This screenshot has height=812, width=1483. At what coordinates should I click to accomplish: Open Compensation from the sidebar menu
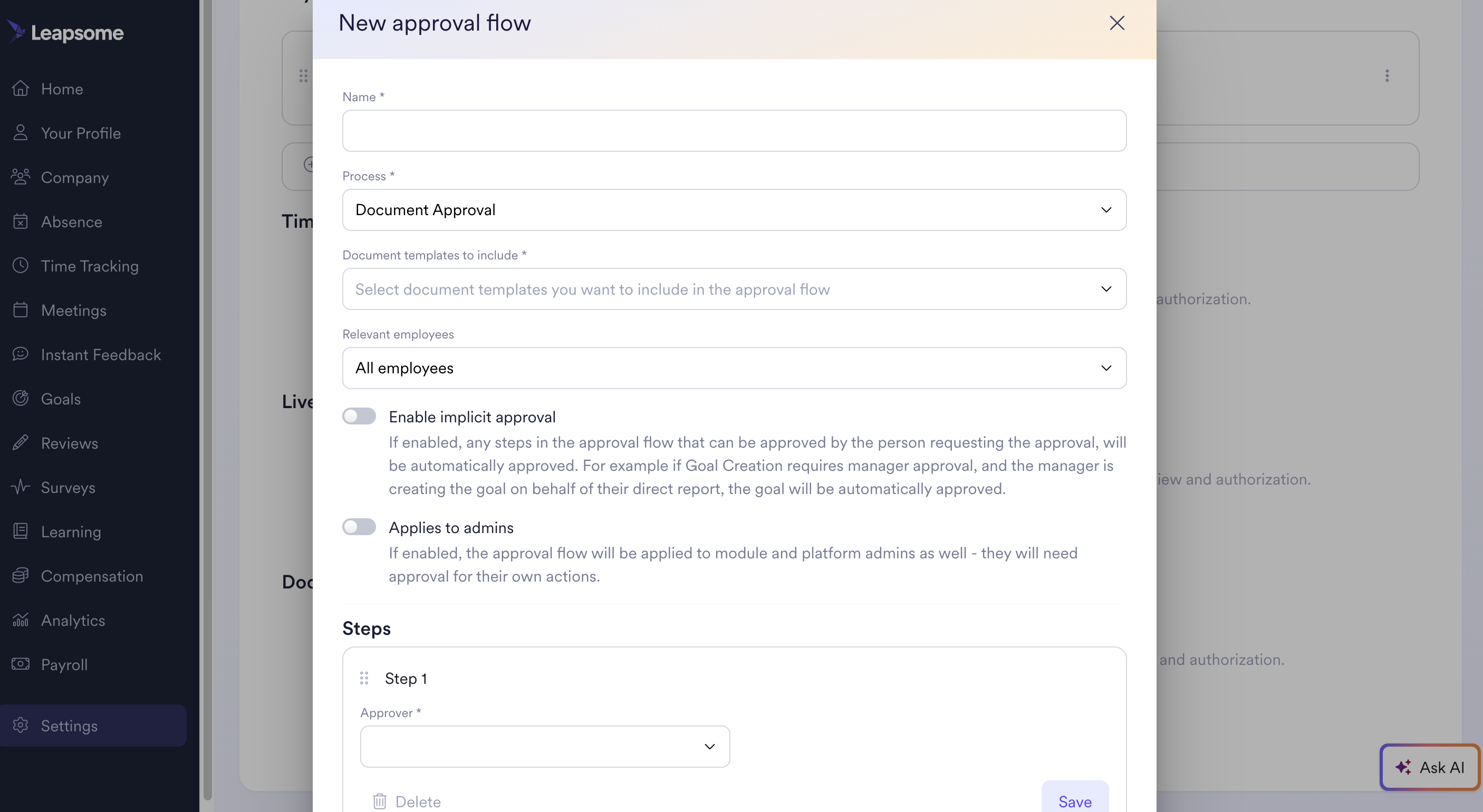coord(92,576)
